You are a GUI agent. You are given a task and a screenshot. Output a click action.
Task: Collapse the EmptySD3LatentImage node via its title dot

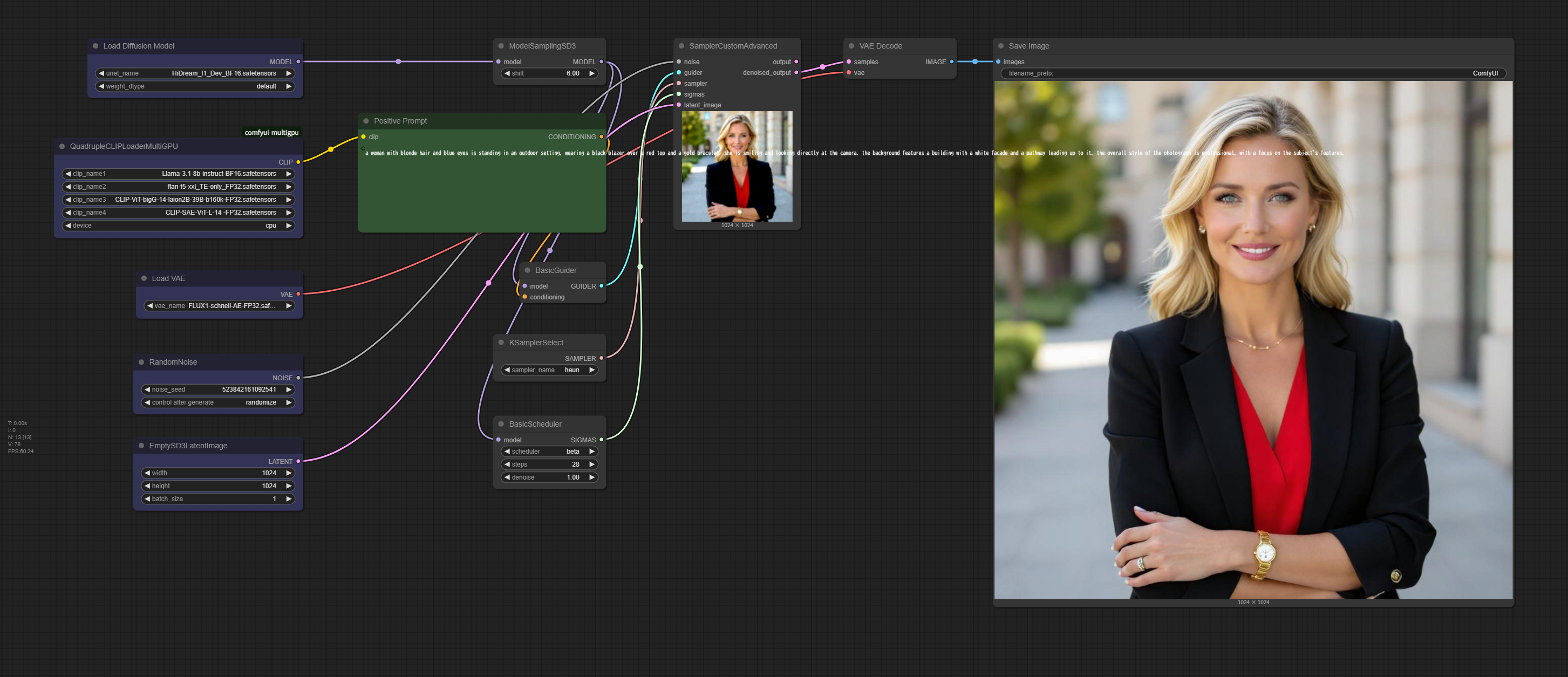141,446
